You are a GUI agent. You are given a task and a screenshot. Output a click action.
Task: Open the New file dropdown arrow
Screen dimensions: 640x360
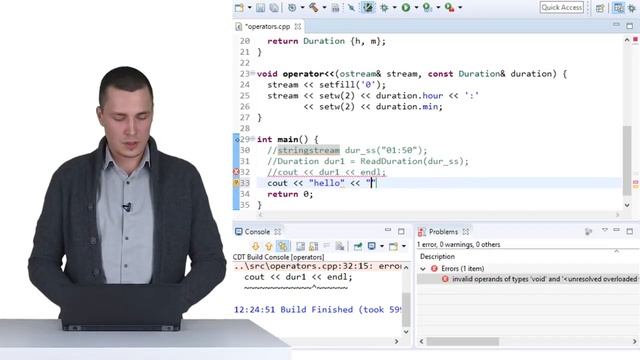(249, 7)
